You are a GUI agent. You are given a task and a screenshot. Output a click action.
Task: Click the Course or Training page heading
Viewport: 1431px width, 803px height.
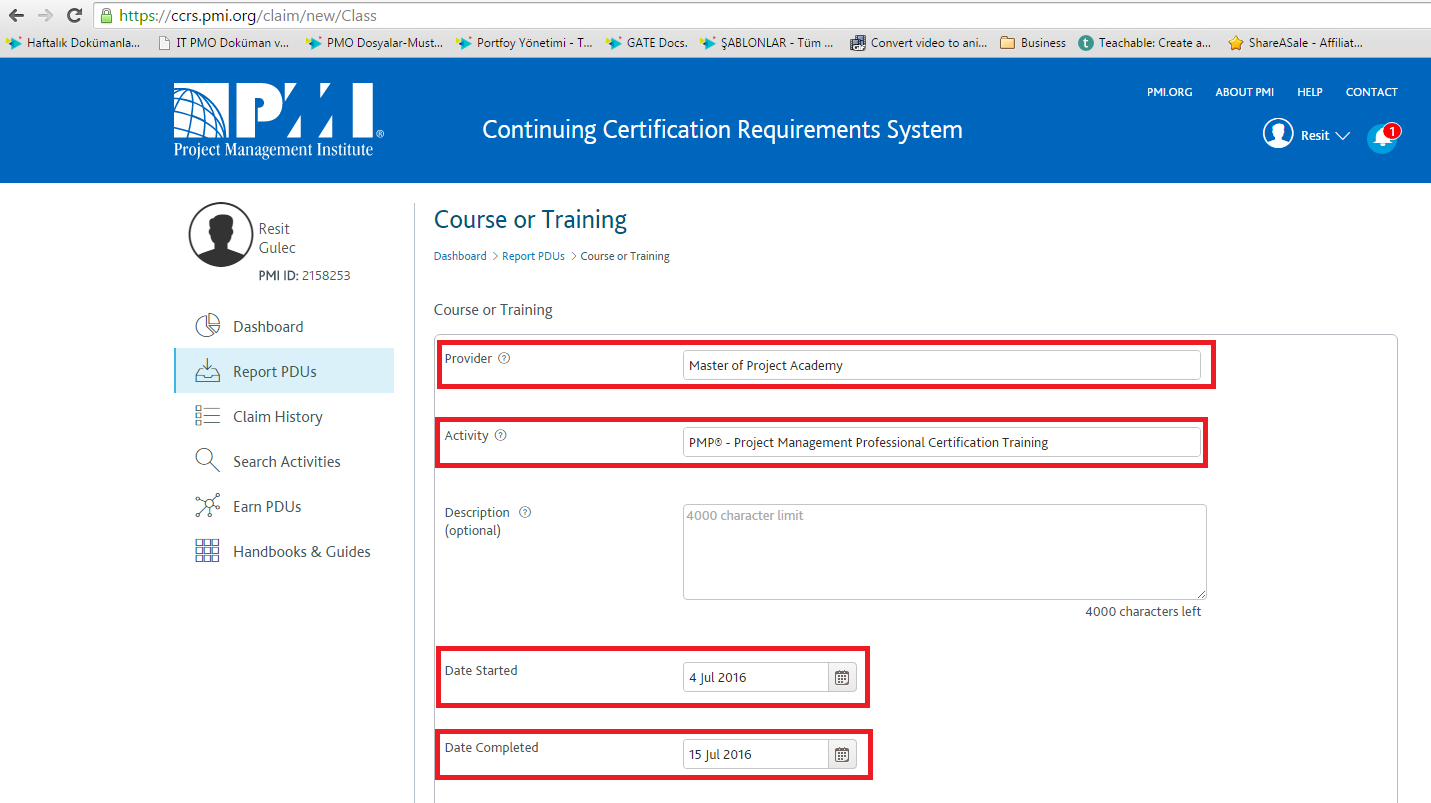click(x=530, y=220)
